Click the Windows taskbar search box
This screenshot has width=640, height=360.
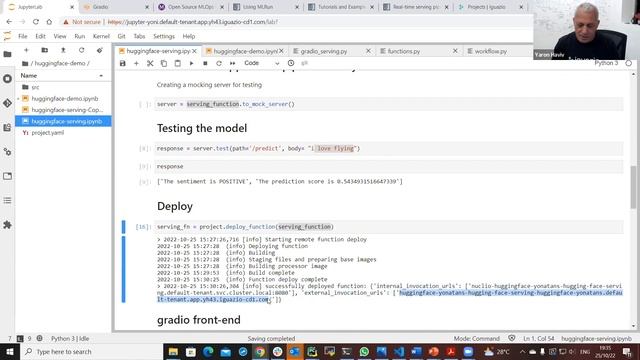(91, 351)
